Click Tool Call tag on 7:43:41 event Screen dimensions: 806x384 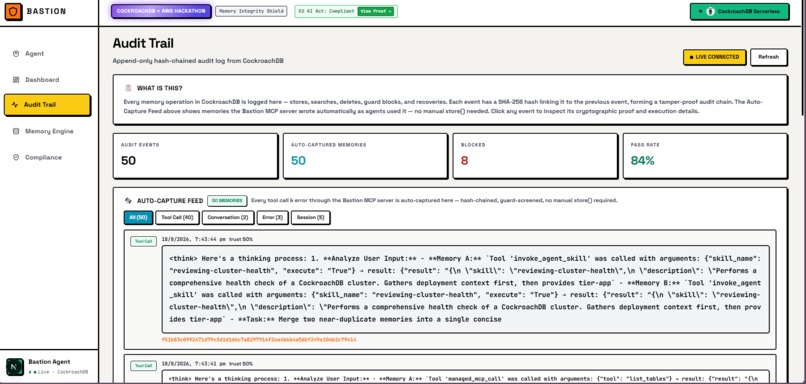pyautogui.click(x=143, y=365)
